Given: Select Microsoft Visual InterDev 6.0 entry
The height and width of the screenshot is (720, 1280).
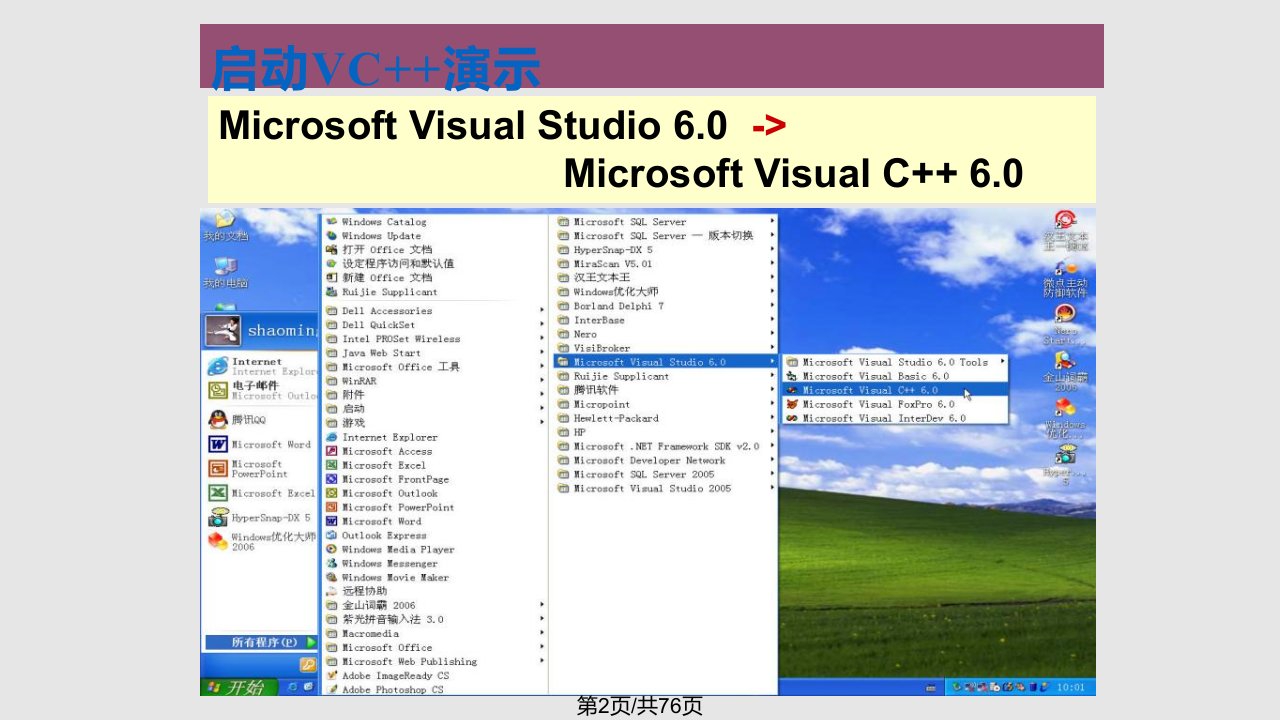Looking at the screenshot, I should (896, 418).
